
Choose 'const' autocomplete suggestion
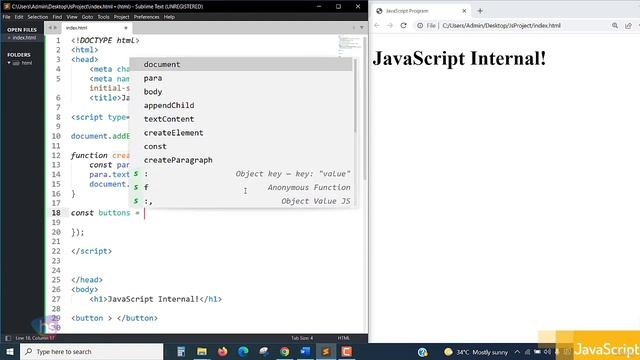tap(241, 147)
